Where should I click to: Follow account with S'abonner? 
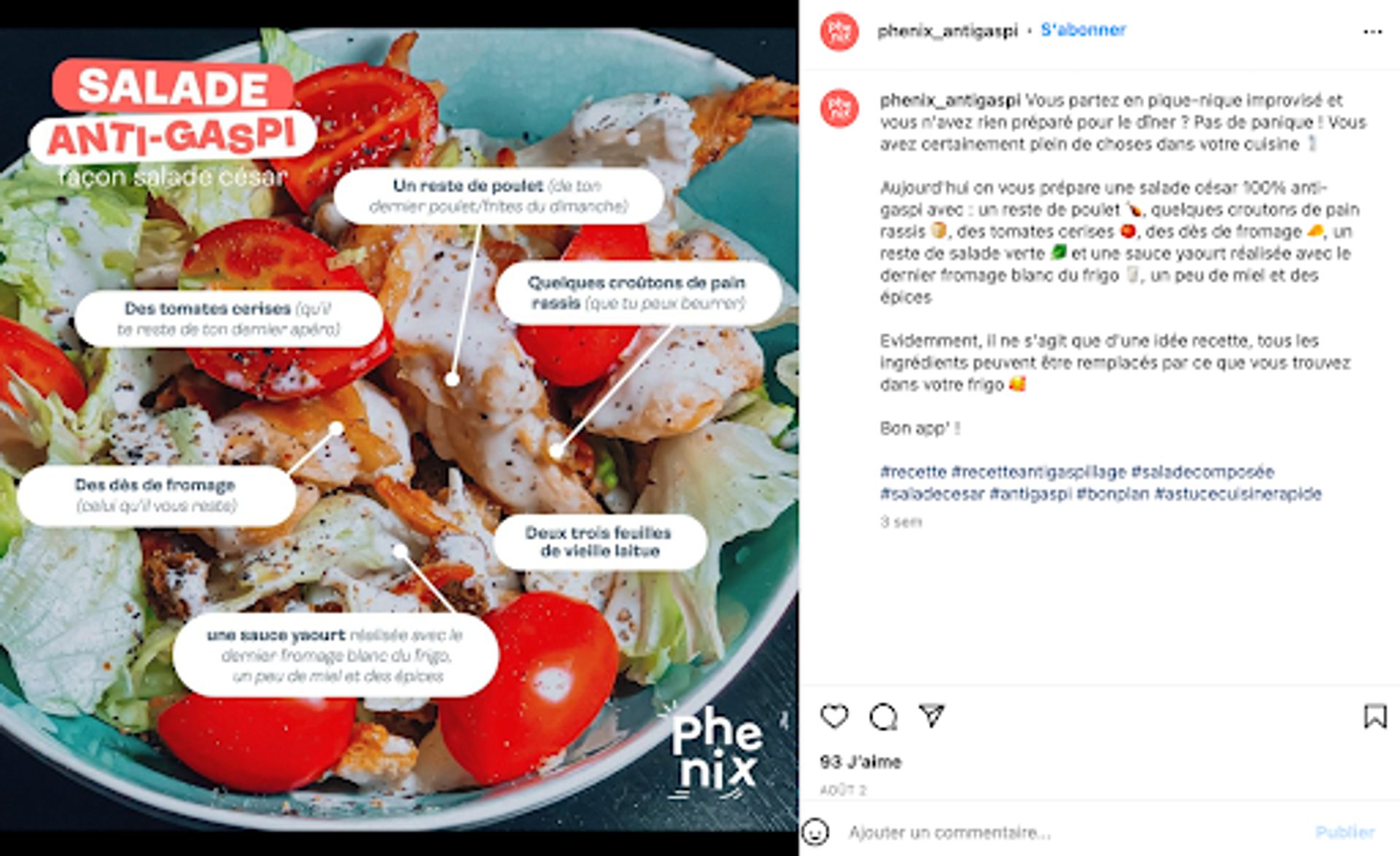1083,30
